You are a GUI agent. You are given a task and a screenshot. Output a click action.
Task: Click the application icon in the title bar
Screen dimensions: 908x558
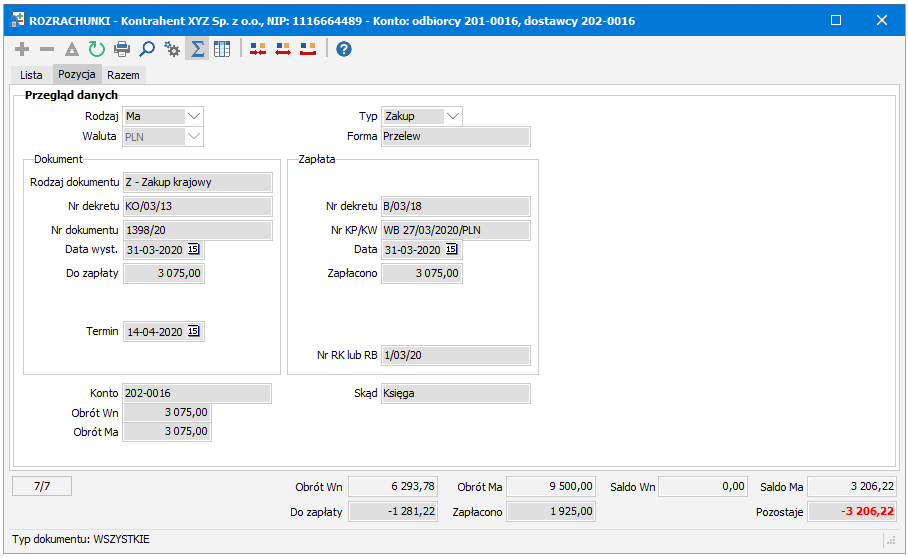coord(17,20)
